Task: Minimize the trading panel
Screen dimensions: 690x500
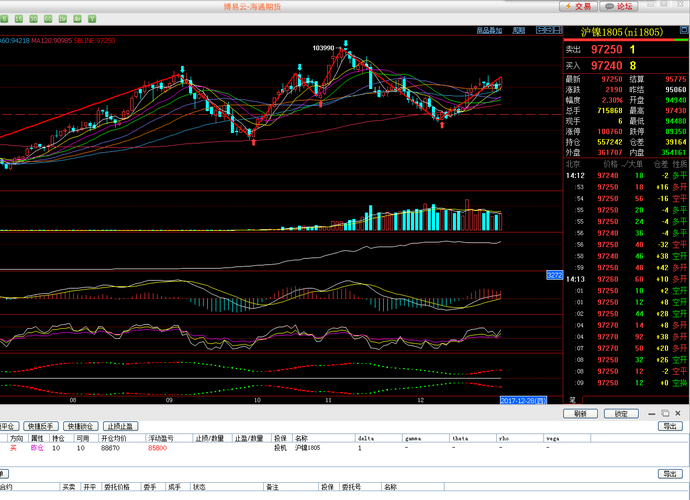Action: (652, 414)
